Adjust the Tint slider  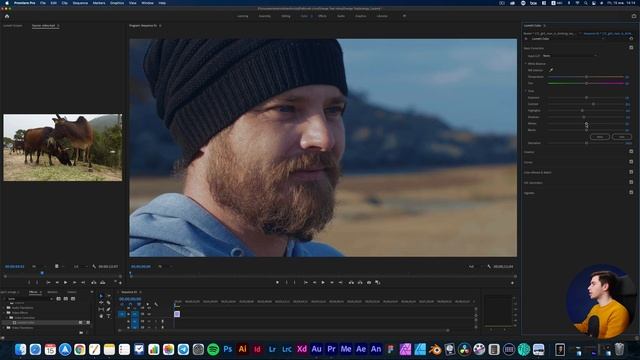click(586, 83)
